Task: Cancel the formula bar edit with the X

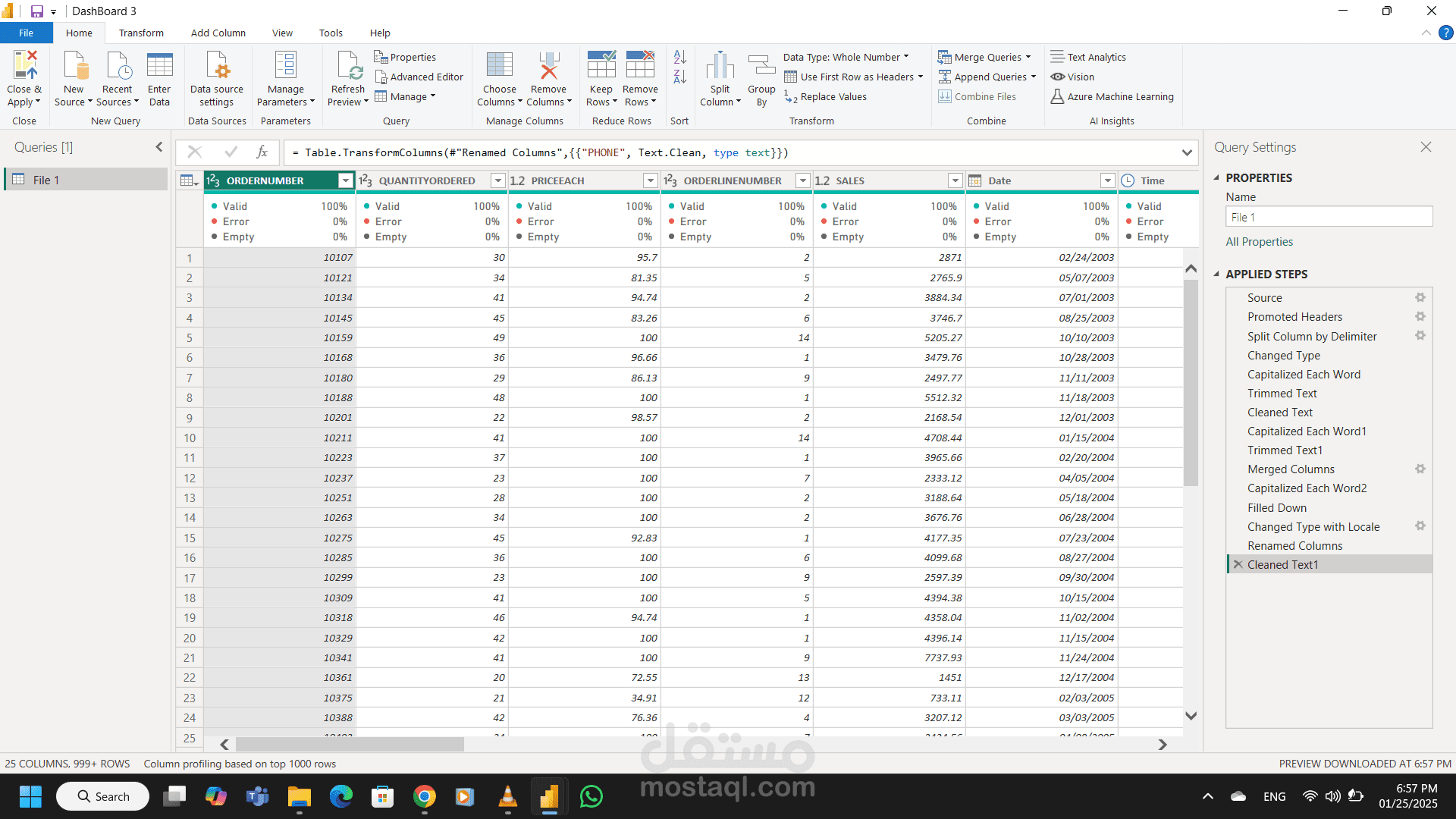Action: click(195, 152)
